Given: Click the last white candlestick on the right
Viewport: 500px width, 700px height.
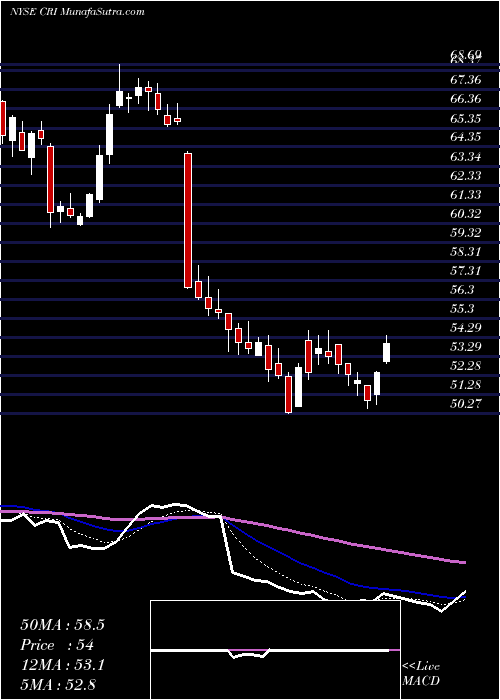Looking at the screenshot, I should [387, 352].
